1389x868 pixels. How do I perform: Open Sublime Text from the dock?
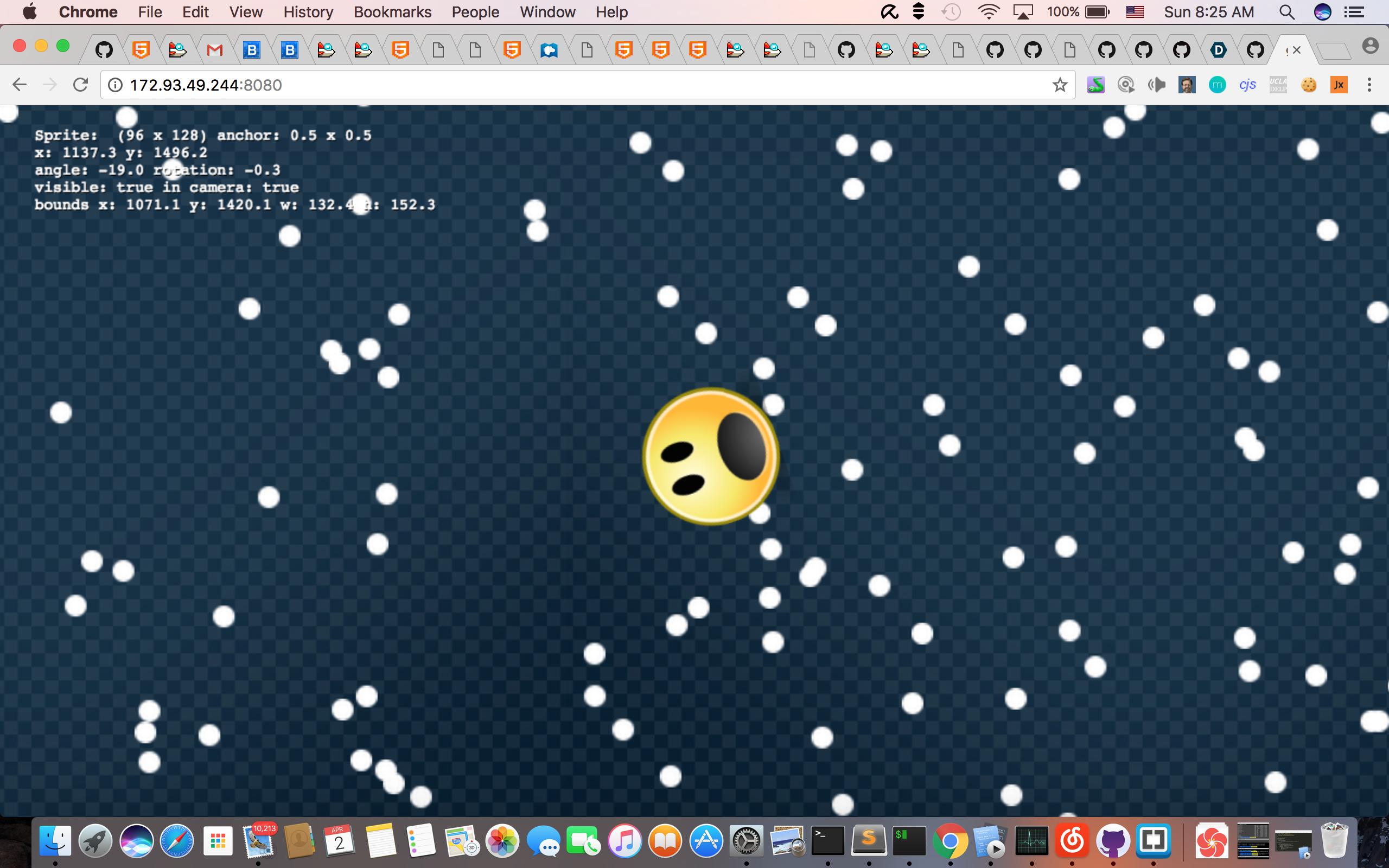869,841
